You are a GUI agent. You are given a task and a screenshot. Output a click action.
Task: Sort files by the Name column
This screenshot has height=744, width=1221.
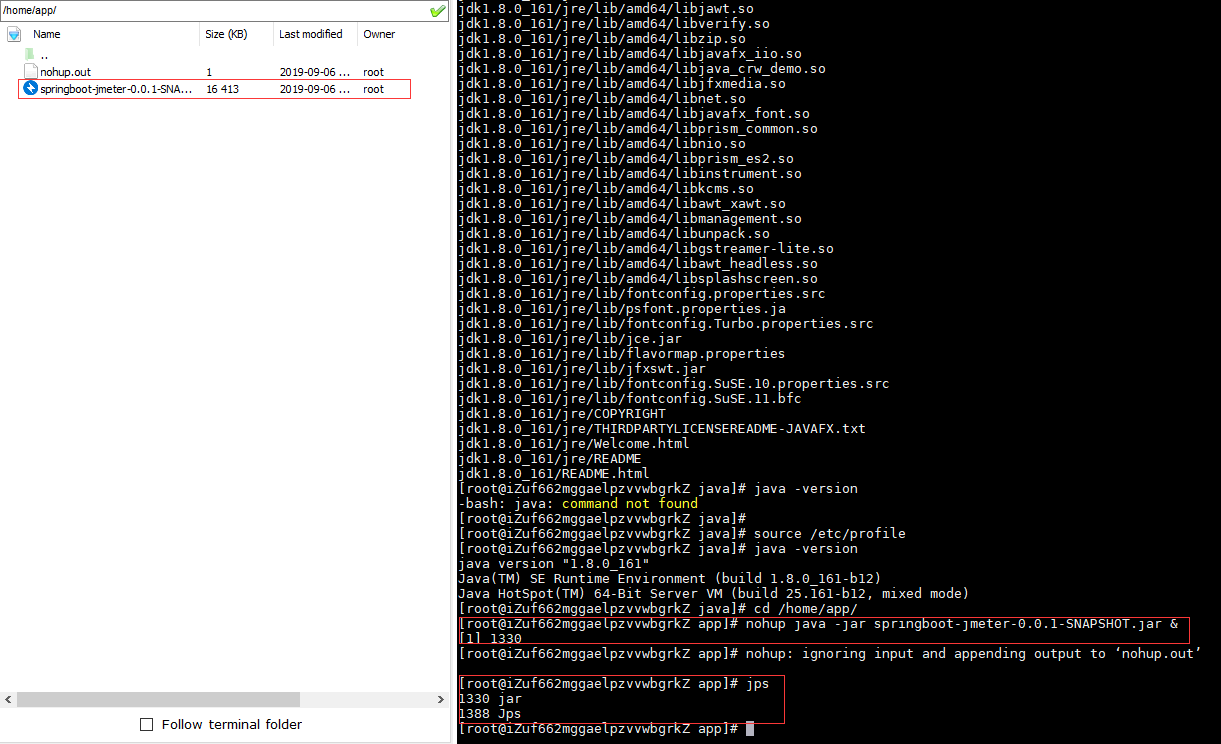coord(46,33)
